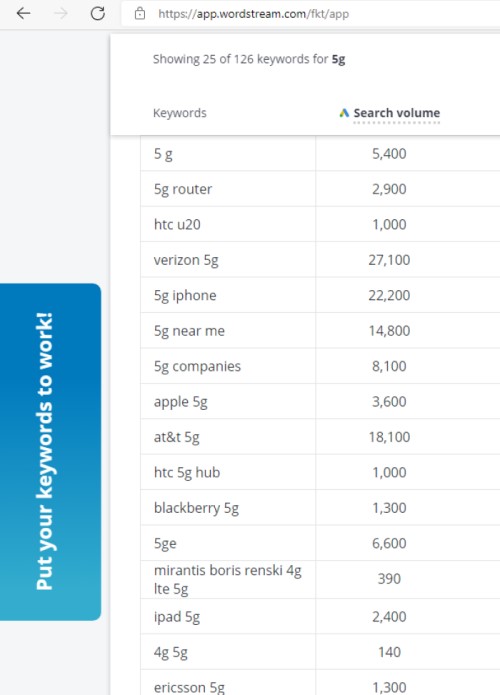Click search volume 390
Viewport: 500px width, 695px height.
389,579
